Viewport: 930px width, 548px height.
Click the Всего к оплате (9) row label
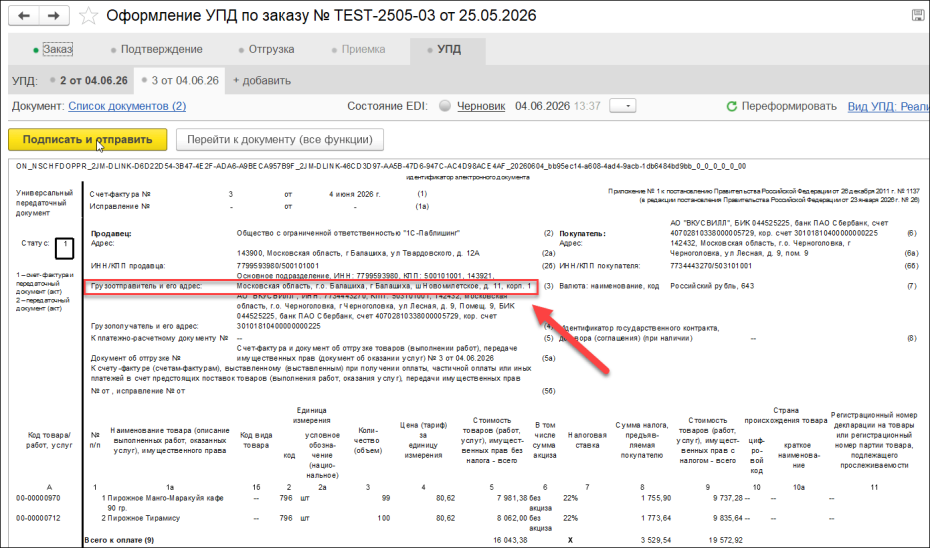click(119, 540)
